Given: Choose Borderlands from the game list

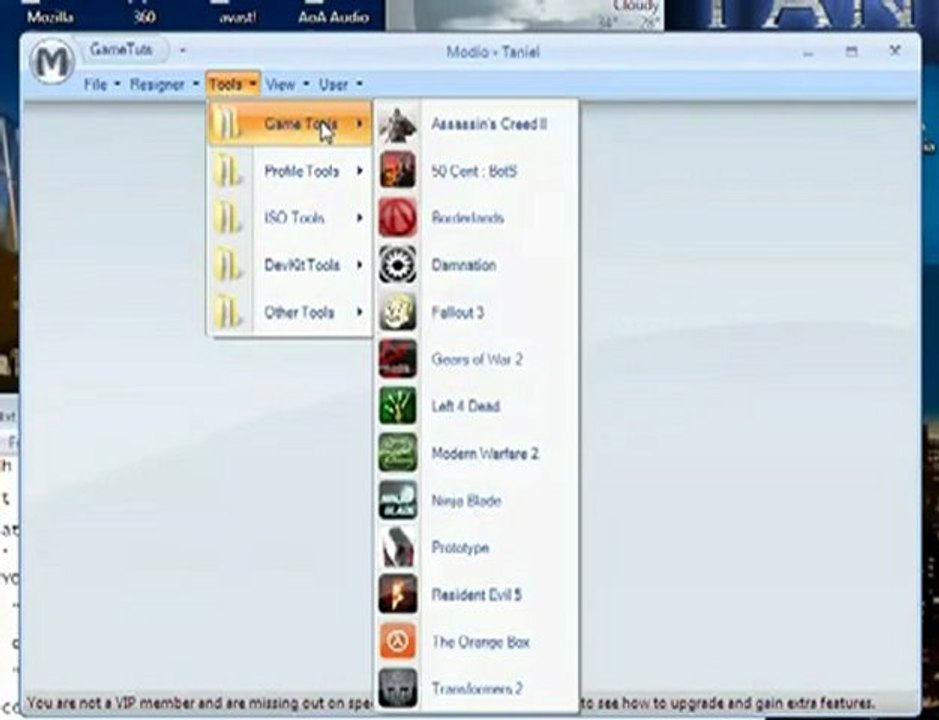Looking at the screenshot, I should pos(476,217).
